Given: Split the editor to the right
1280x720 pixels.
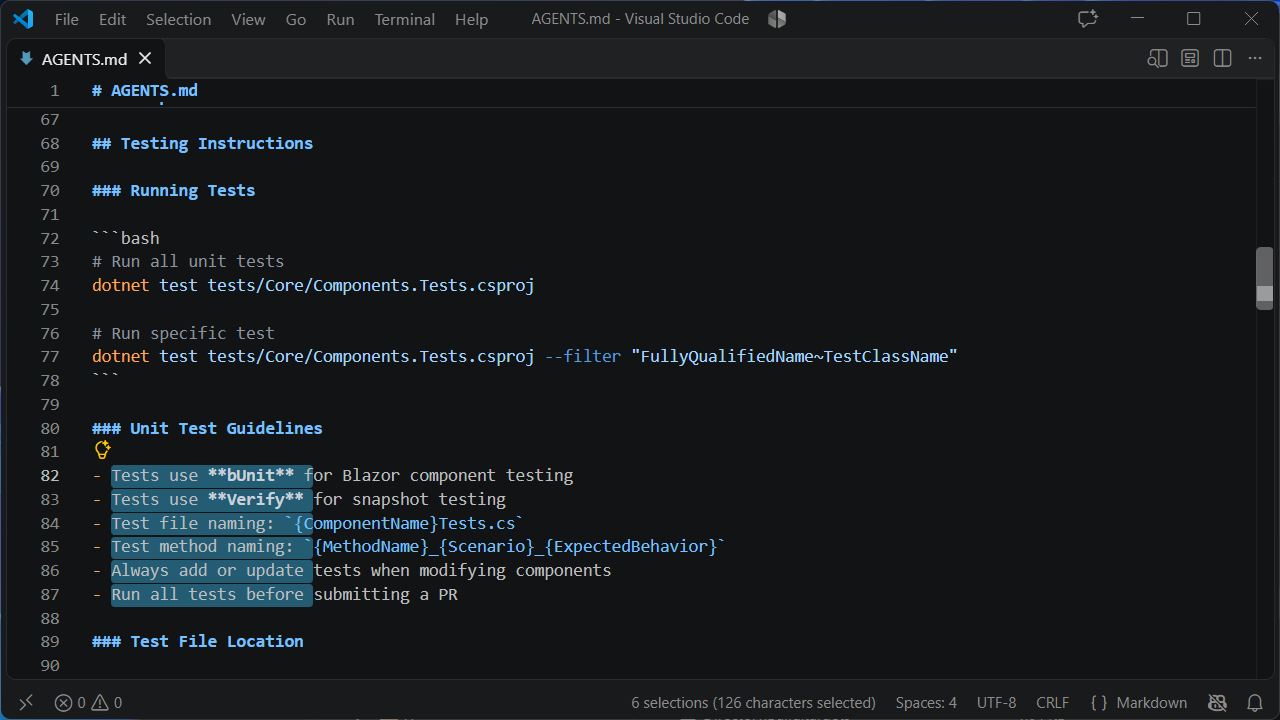Looking at the screenshot, I should 1222,59.
